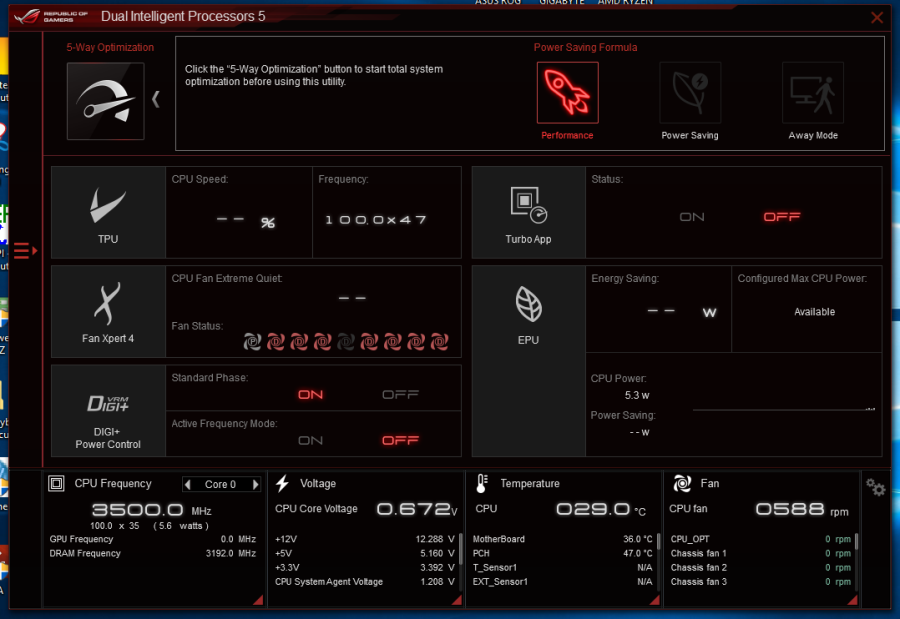Set Active Frequency Mode to ON

tap(311, 440)
